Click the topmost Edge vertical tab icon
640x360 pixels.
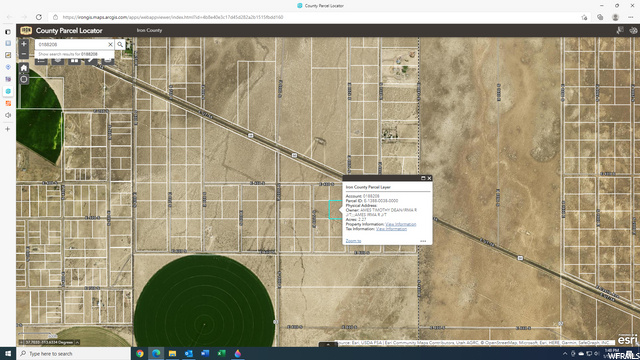point(8,31)
